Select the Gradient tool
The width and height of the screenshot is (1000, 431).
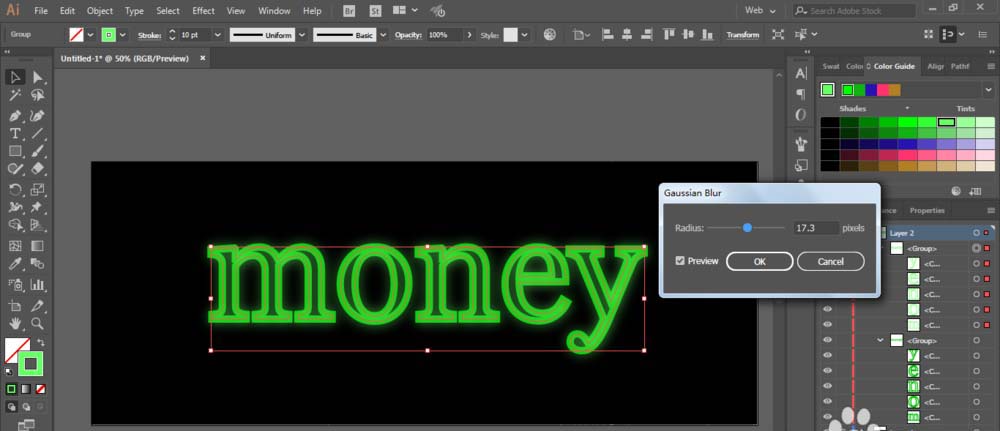pyautogui.click(x=38, y=246)
